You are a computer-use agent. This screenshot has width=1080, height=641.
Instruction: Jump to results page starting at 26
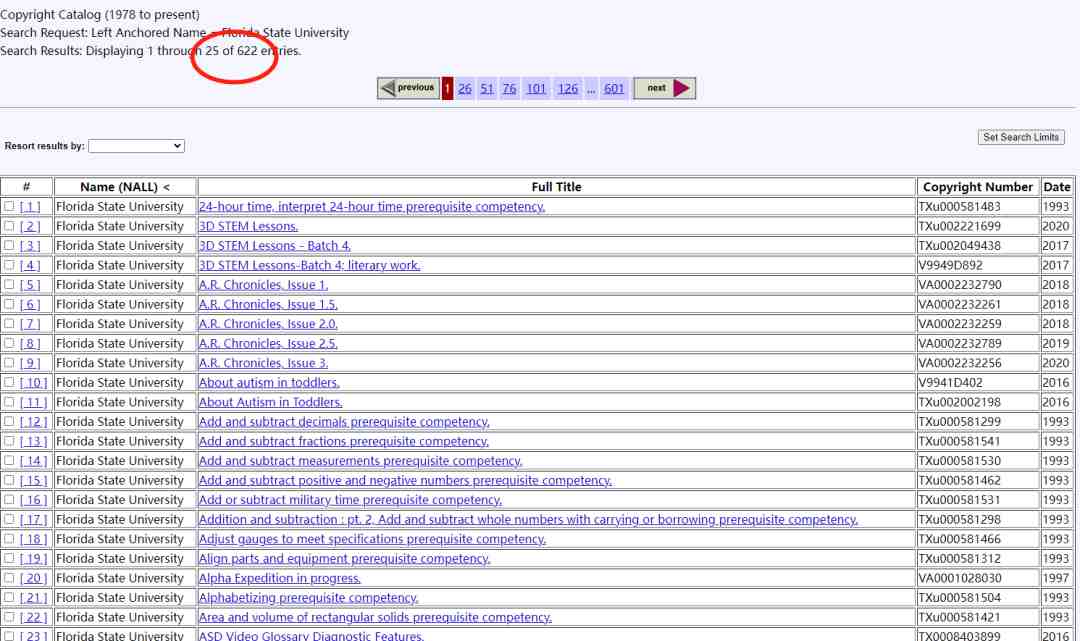pyautogui.click(x=465, y=89)
